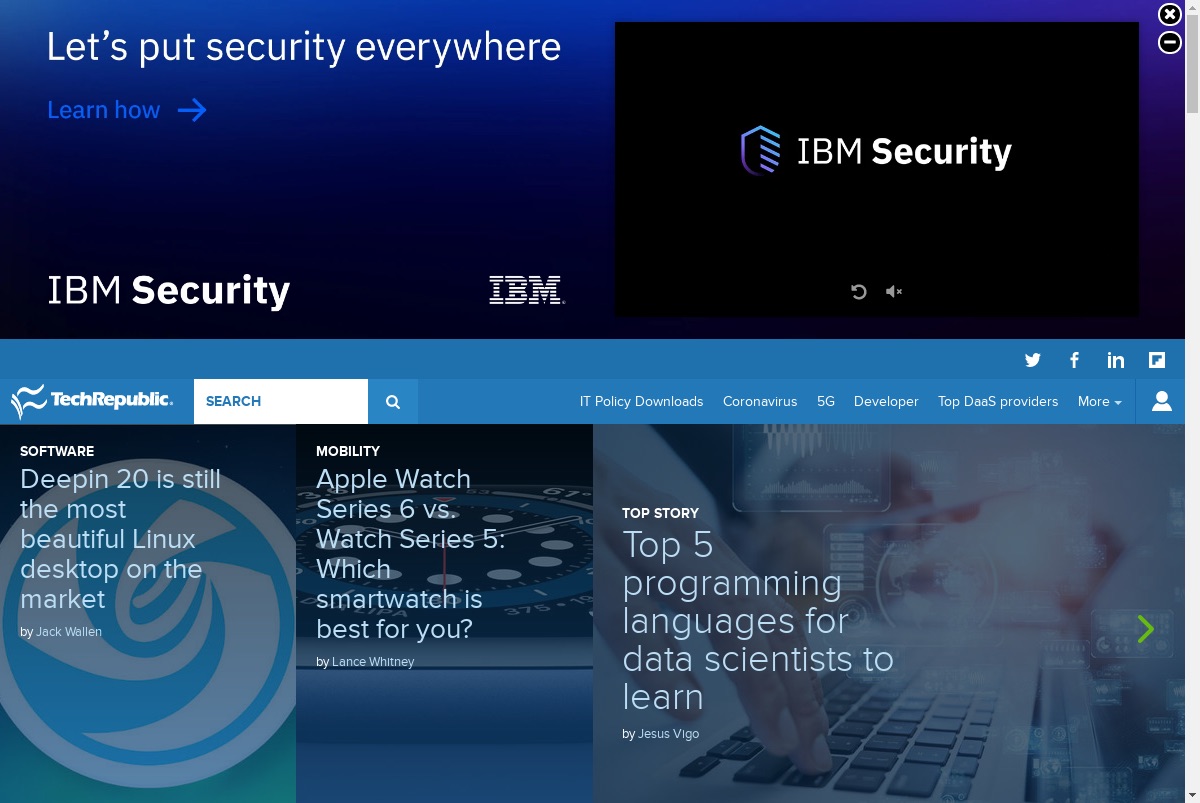The image size is (1200, 803).
Task: Click "Let's put security everywhere" headline
Action: 304,47
